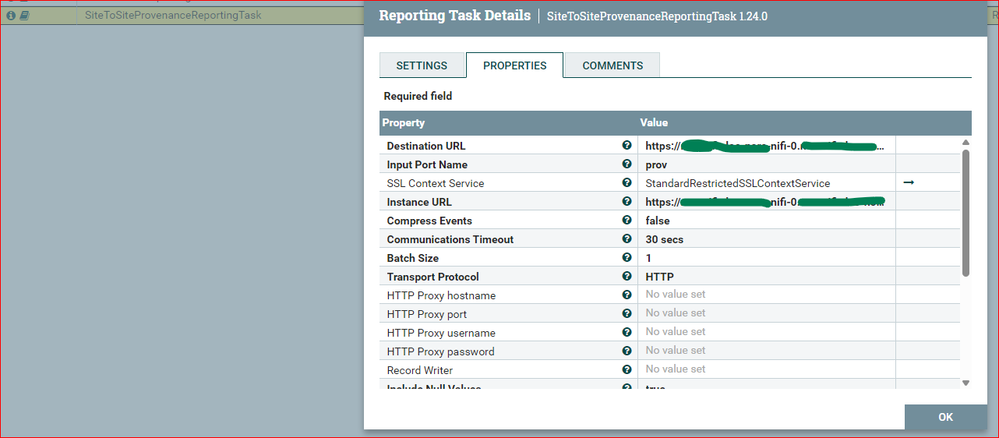Viewport: 999px width, 438px height.
Task: Open help for HTTP Proxy hostname property
Action: (627, 295)
